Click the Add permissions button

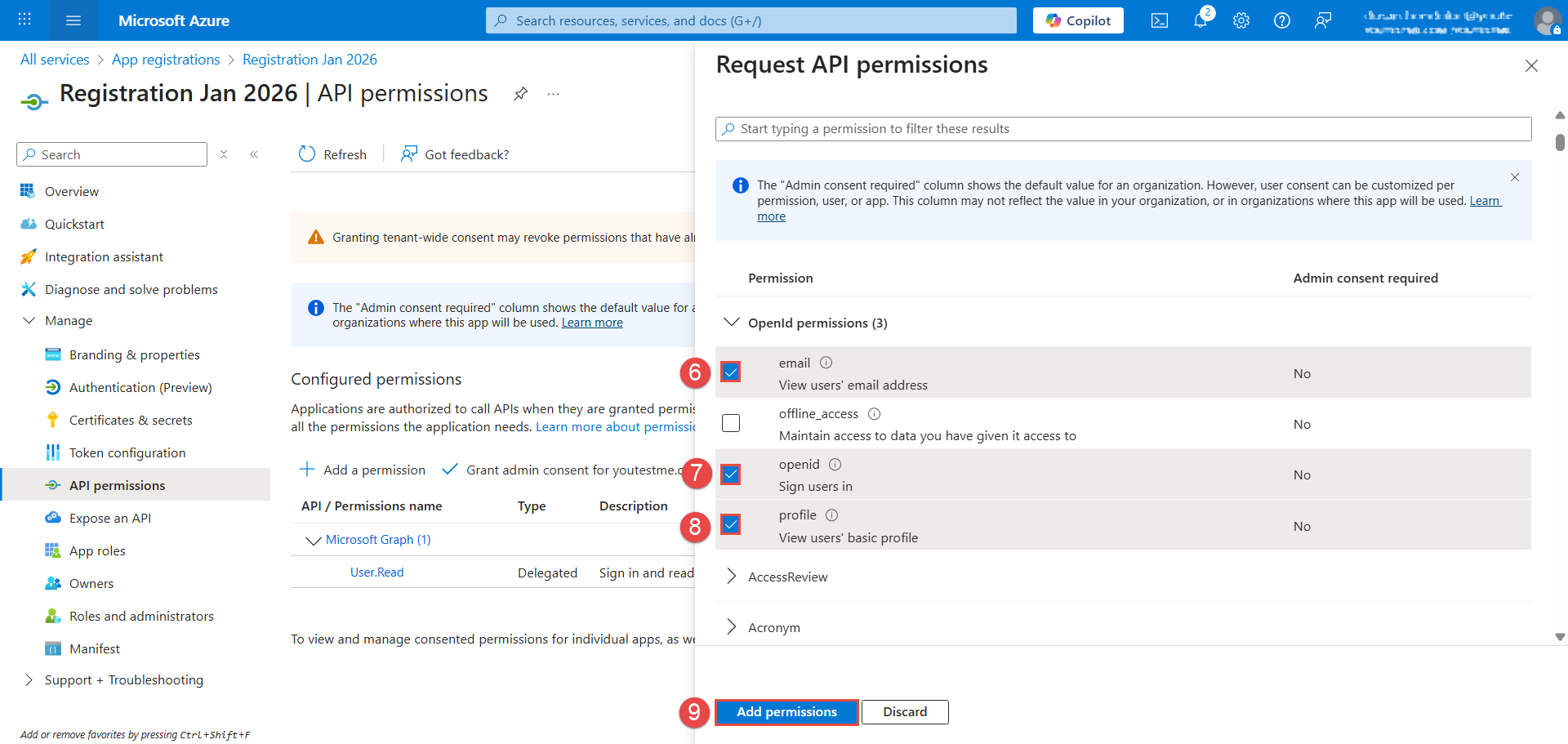(x=786, y=712)
